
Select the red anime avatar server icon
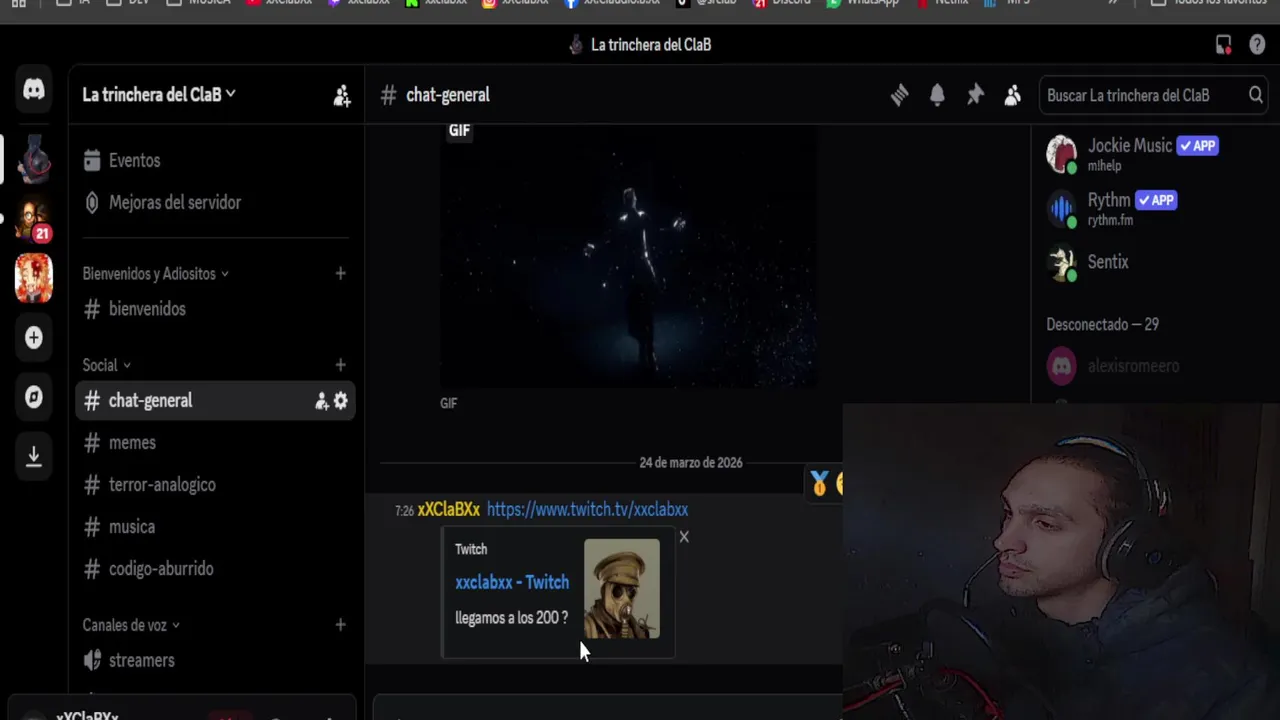coord(33,277)
